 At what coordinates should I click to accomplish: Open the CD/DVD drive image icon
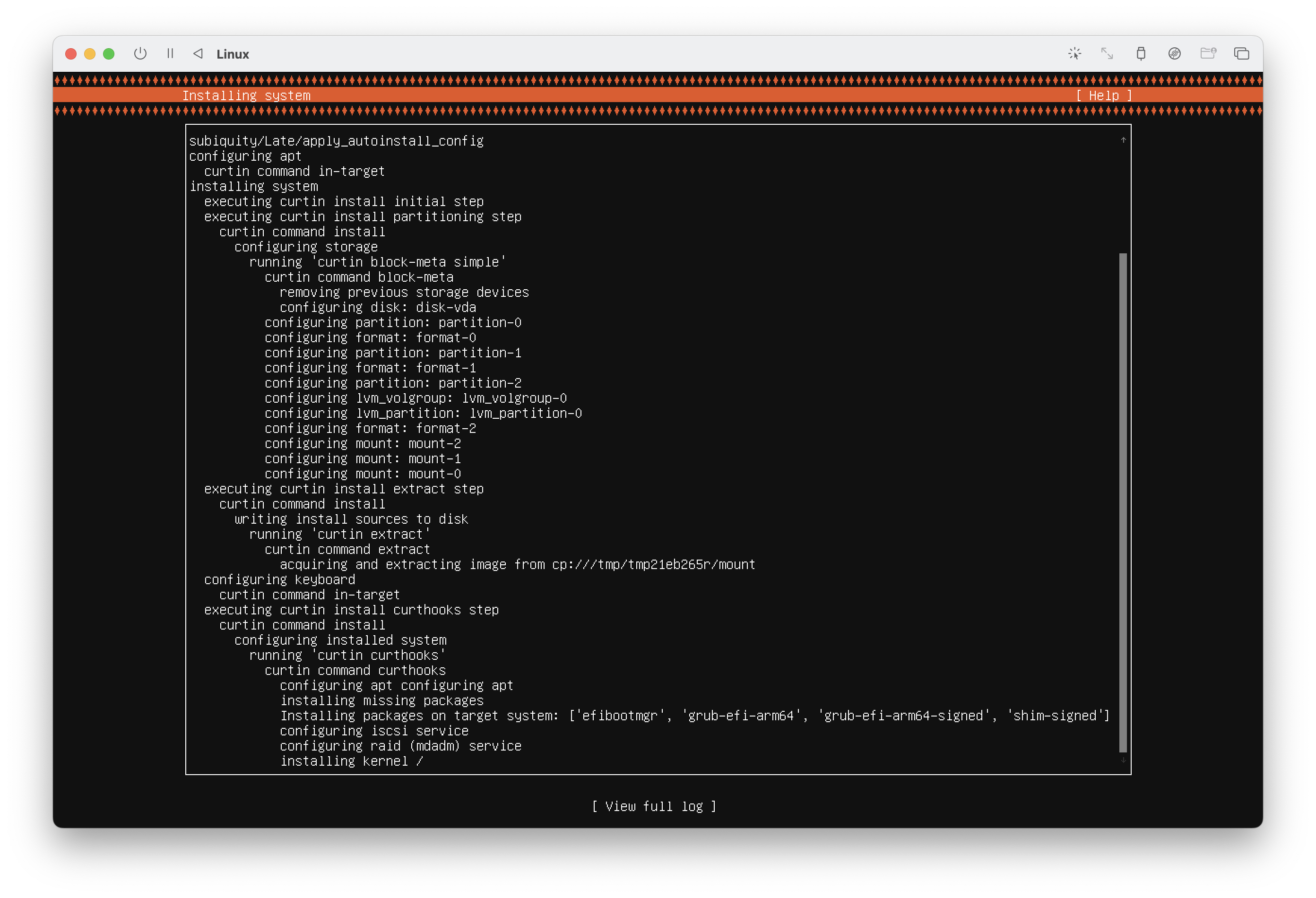pyautogui.click(x=1175, y=54)
